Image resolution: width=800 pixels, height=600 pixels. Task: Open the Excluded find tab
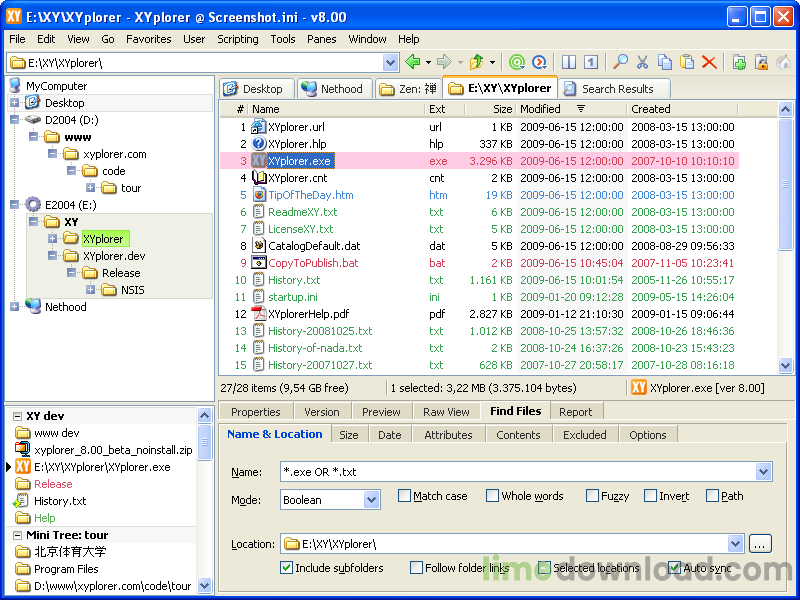point(585,435)
